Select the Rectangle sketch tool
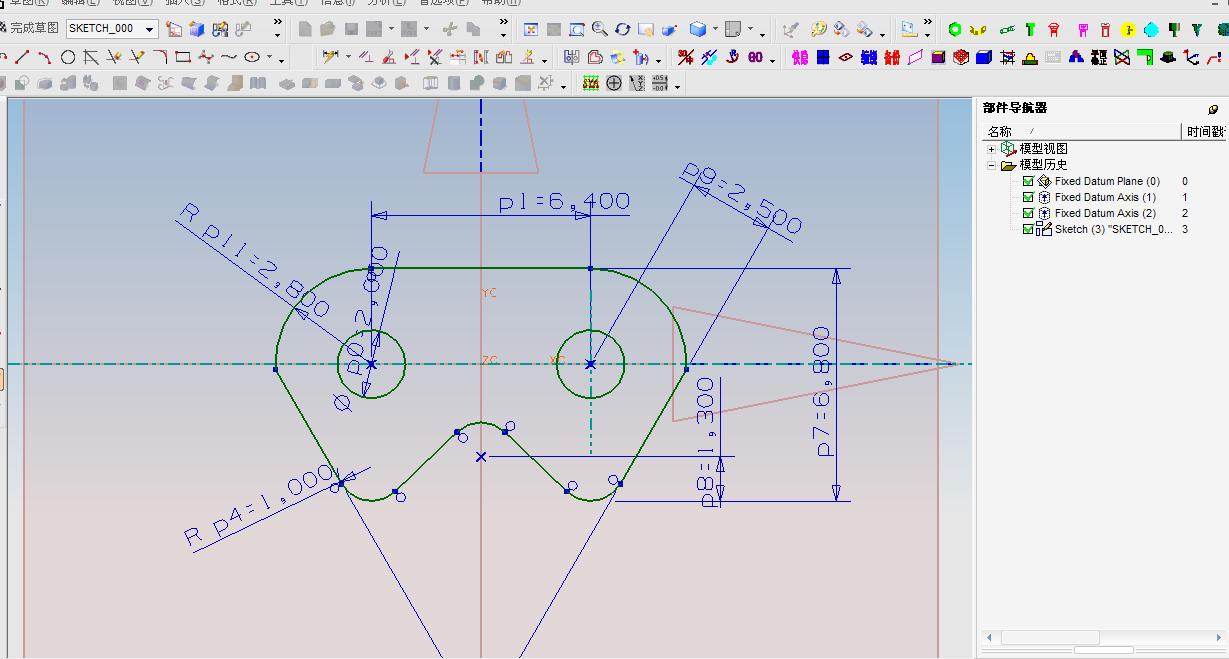Image resolution: width=1229 pixels, height=659 pixels. [x=183, y=57]
